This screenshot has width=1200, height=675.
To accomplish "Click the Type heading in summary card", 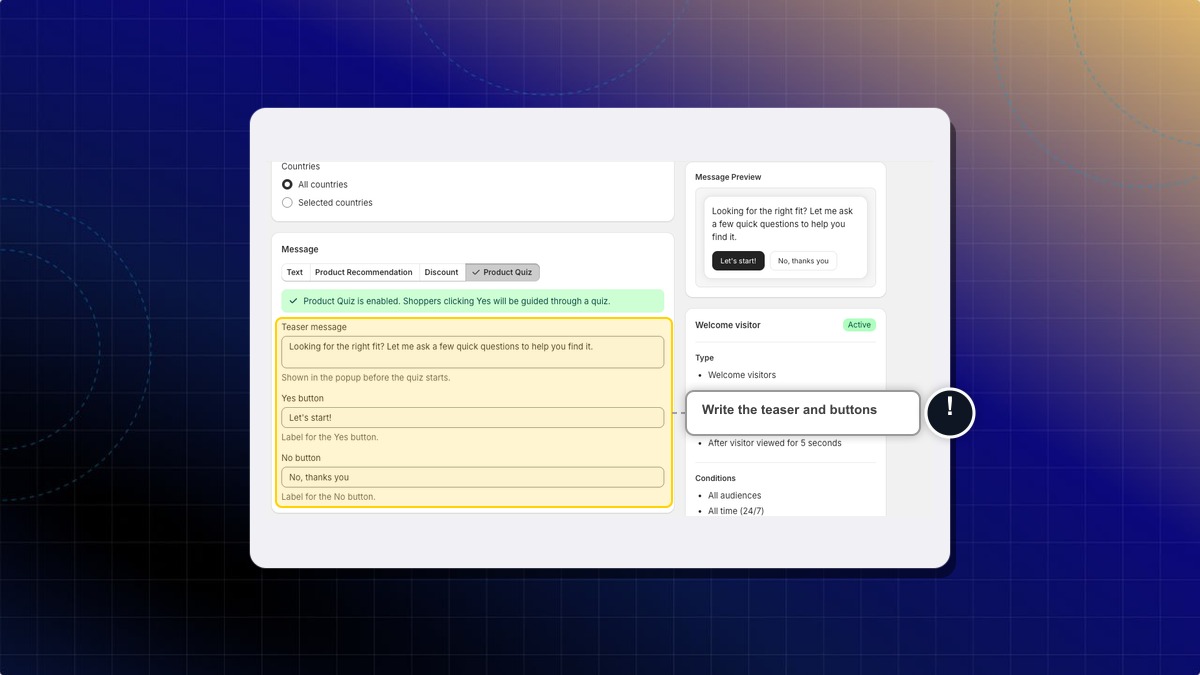I will (704, 358).
